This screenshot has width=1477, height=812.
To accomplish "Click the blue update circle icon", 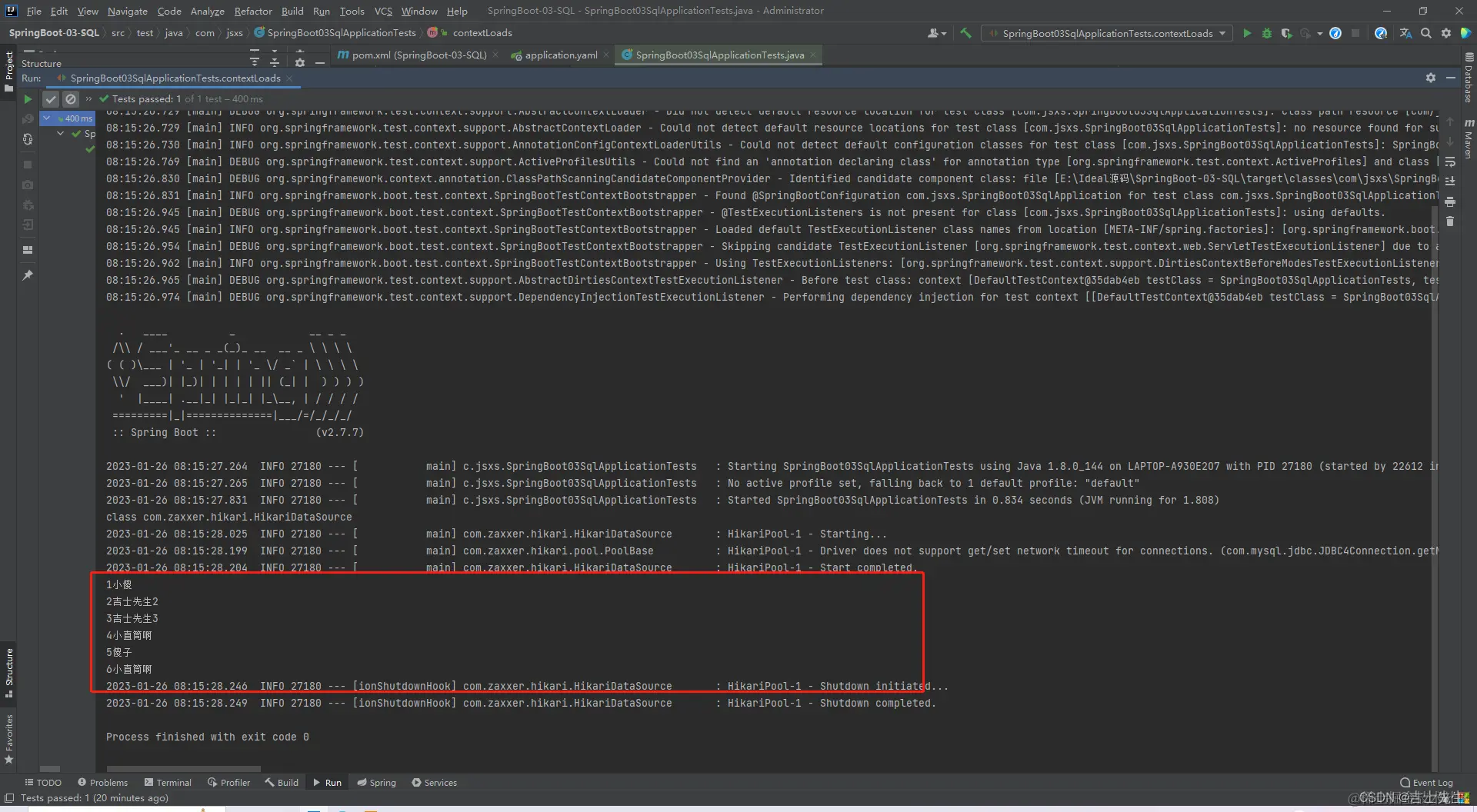I will (x=1335, y=33).
